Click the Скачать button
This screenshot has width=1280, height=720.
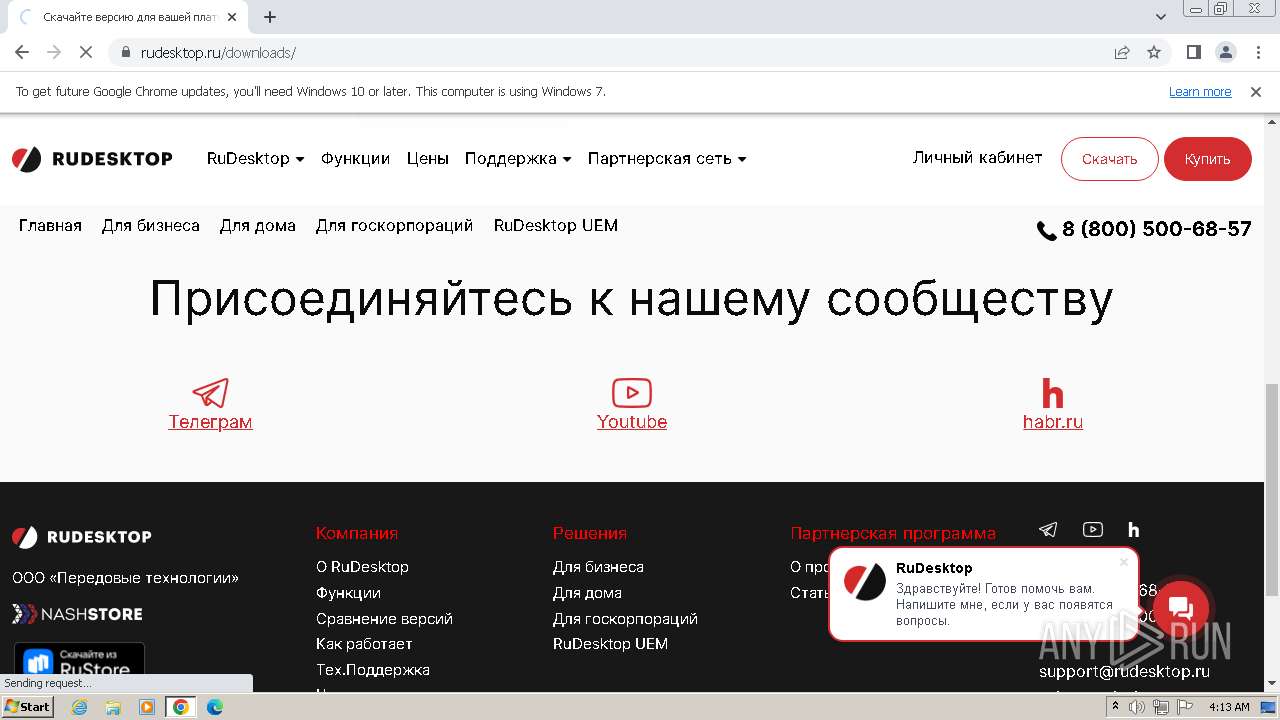1109,159
